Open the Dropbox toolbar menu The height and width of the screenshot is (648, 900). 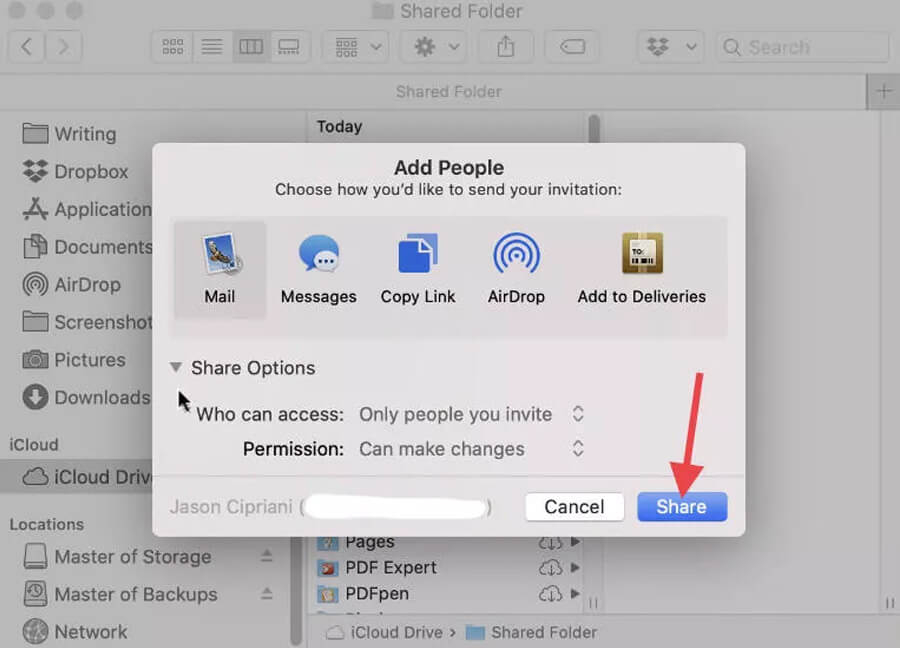click(670, 47)
